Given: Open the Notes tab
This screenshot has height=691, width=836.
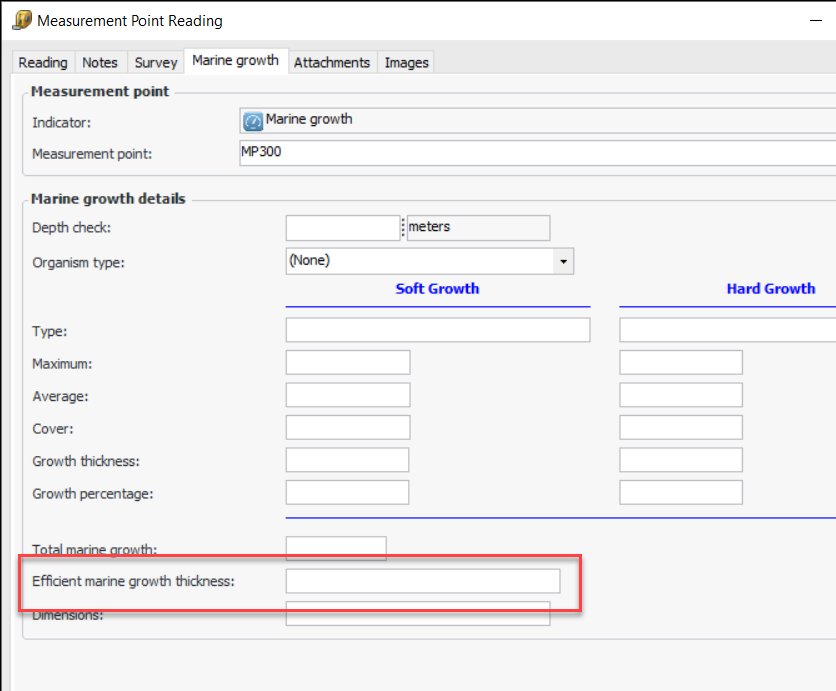Looking at the screenshot, I should (100, 62).
